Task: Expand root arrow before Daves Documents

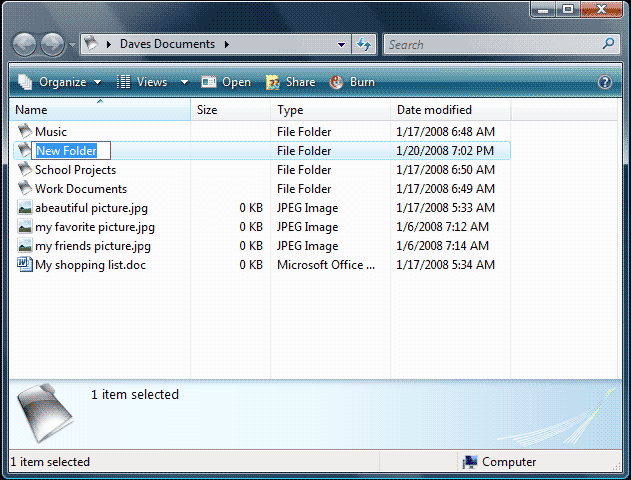Action: click(109, 44)
